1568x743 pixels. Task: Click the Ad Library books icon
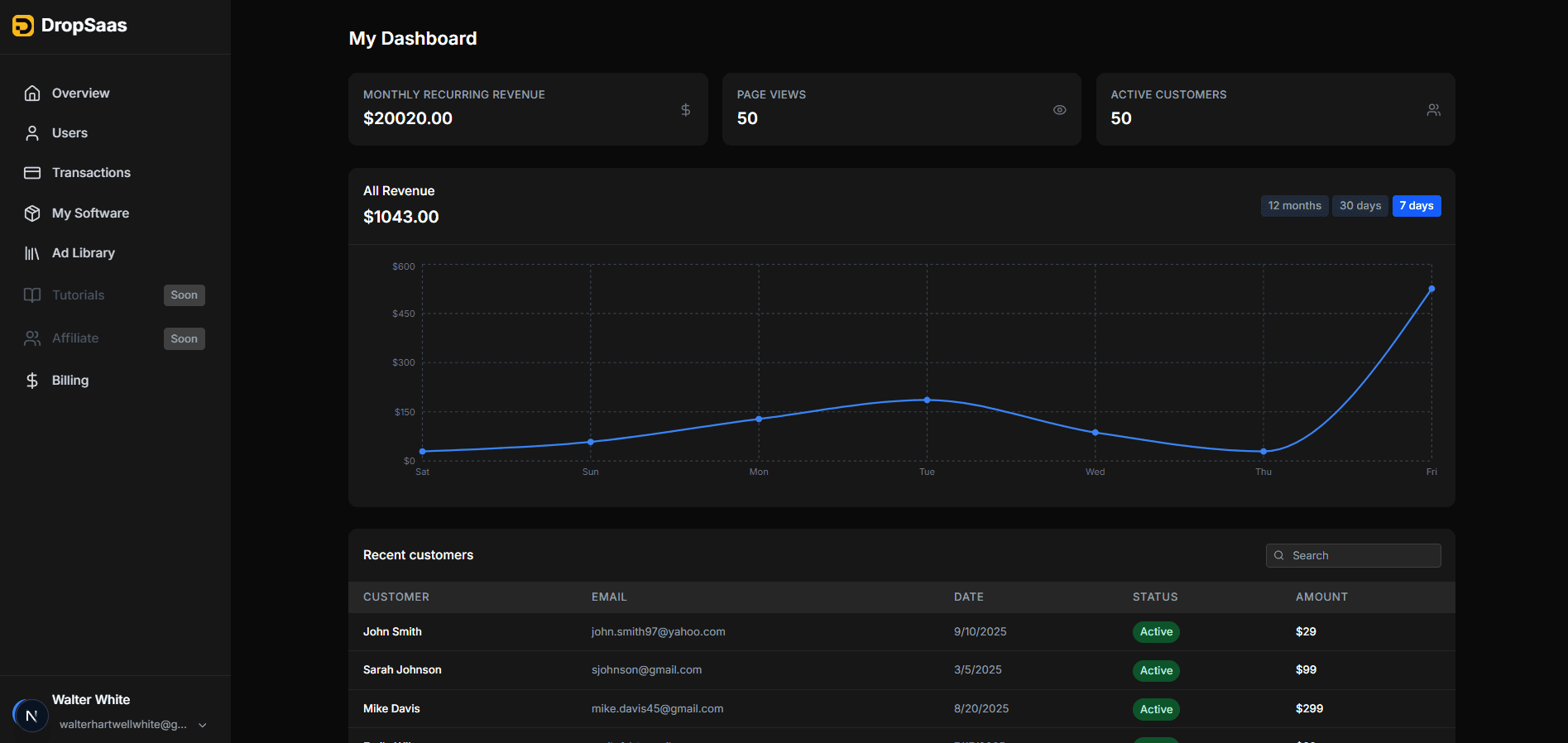pyautogui.click(x=32, y=253)
